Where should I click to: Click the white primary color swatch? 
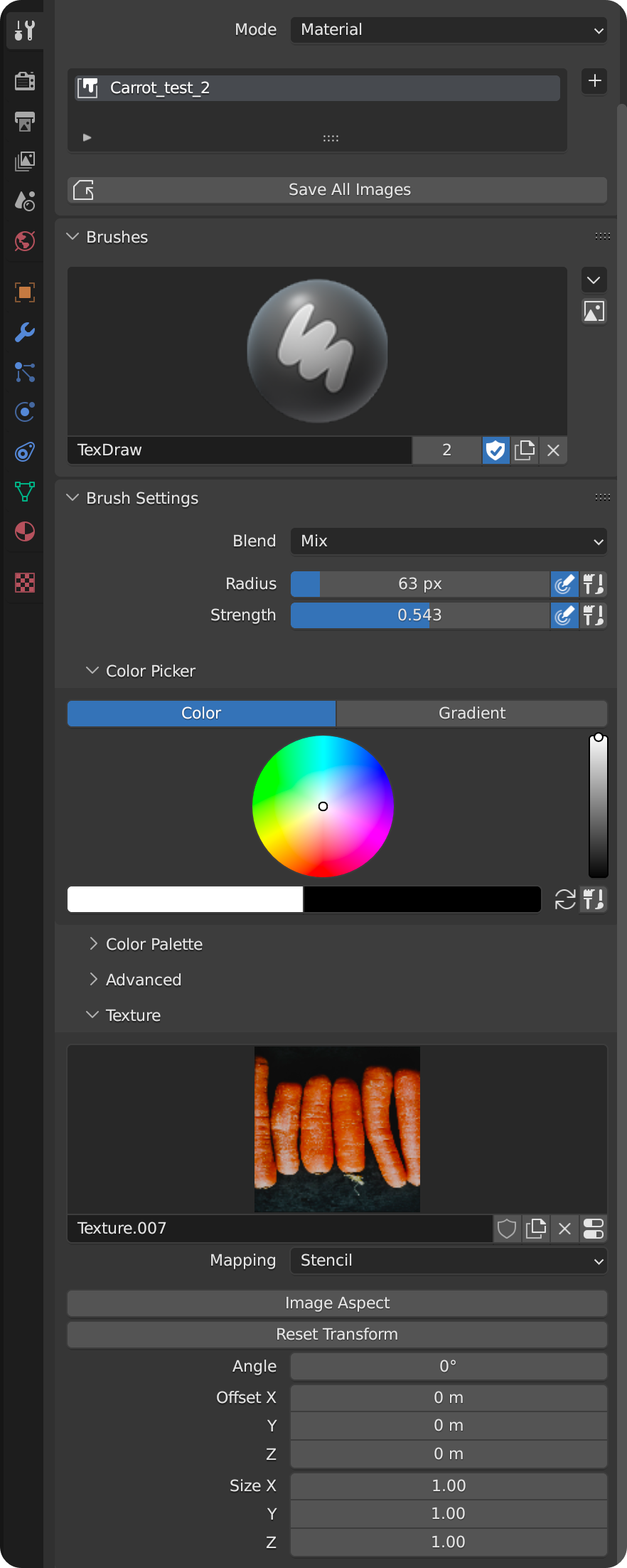pos(186,899)
